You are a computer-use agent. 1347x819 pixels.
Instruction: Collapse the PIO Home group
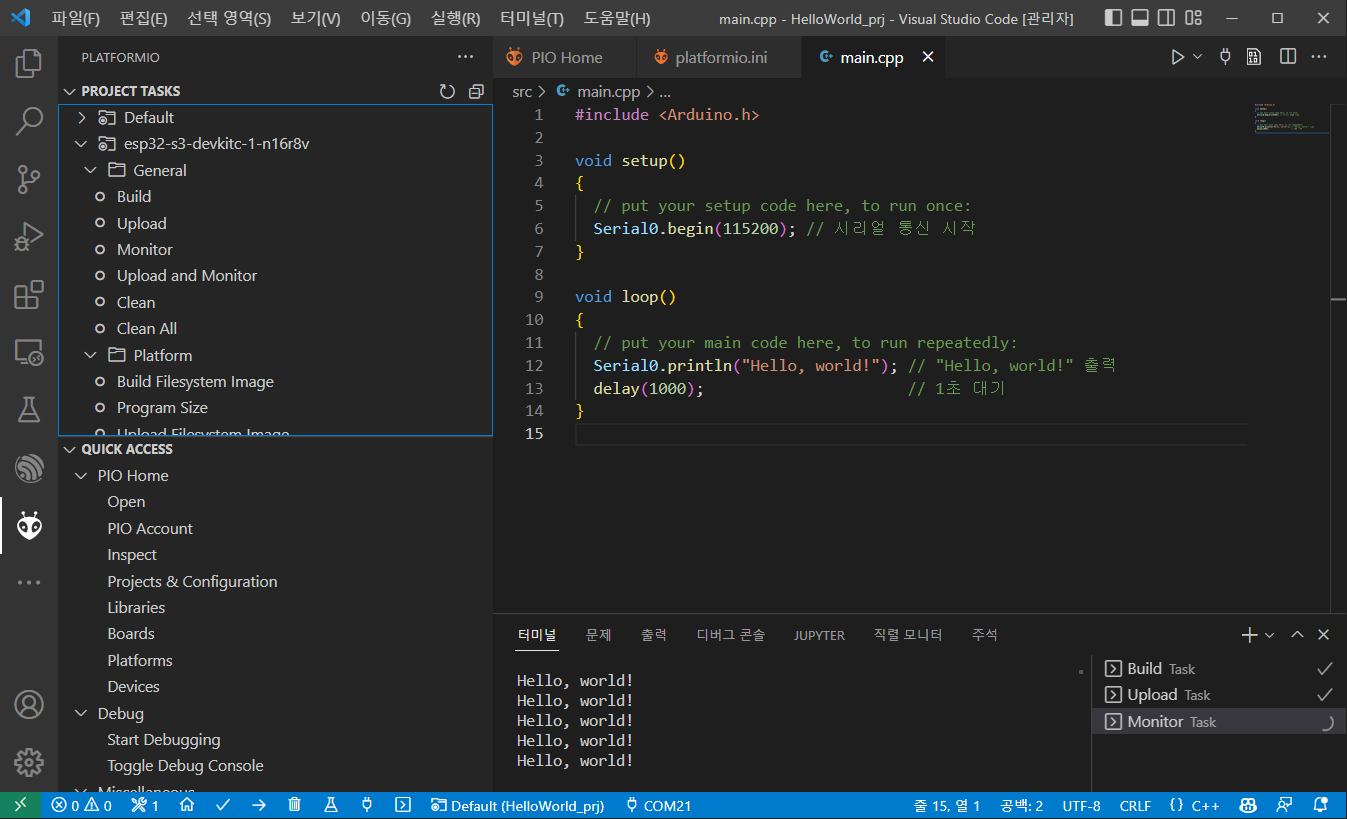point(82,476)
